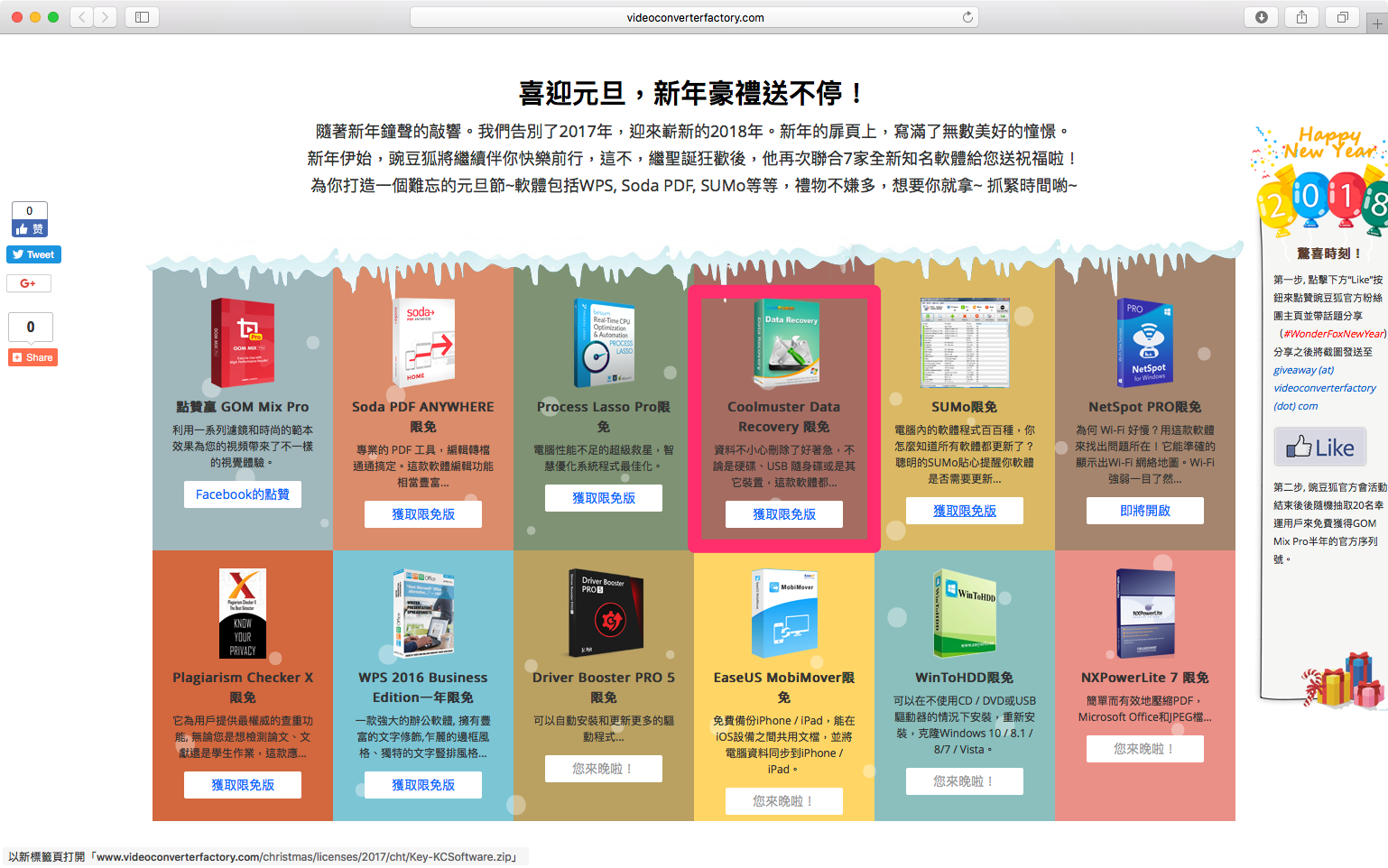The image size is (1388, 868).
Task: Click the EaseUS MobiMover限免 title
Action: (784, 688)
